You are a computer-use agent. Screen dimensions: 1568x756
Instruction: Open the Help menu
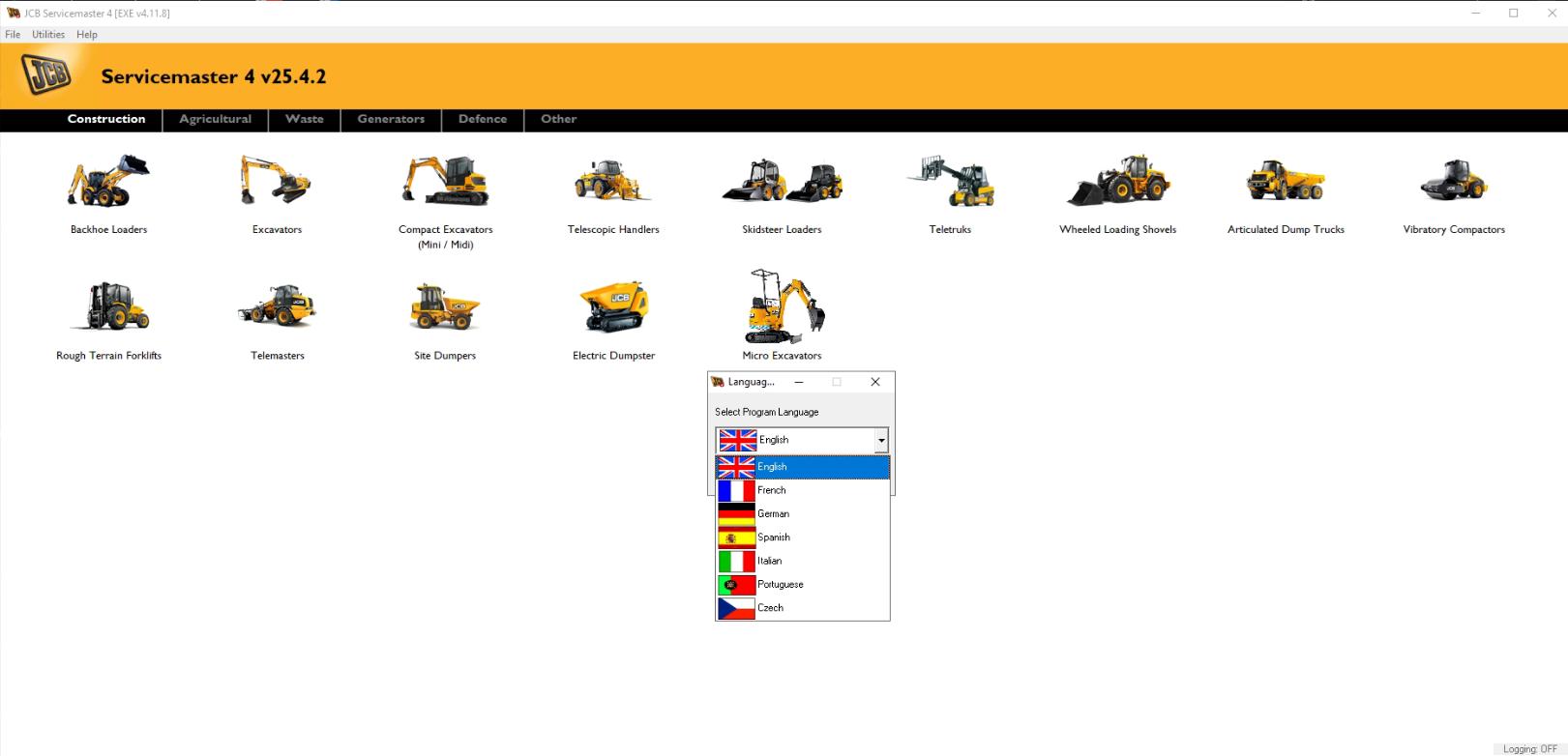pyautogui.click(x=87, y=34)
